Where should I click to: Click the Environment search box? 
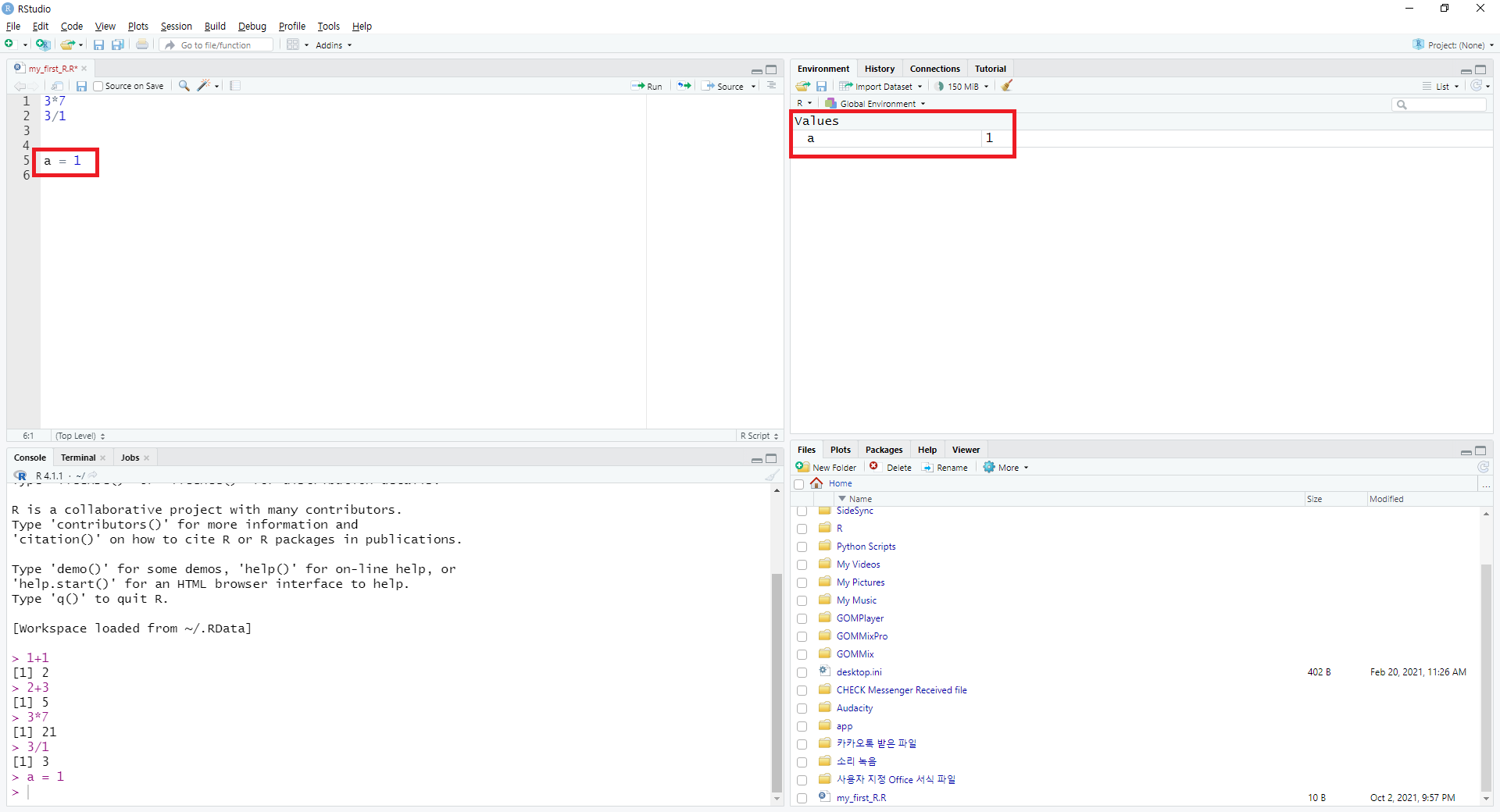[x=1439, y=104]
